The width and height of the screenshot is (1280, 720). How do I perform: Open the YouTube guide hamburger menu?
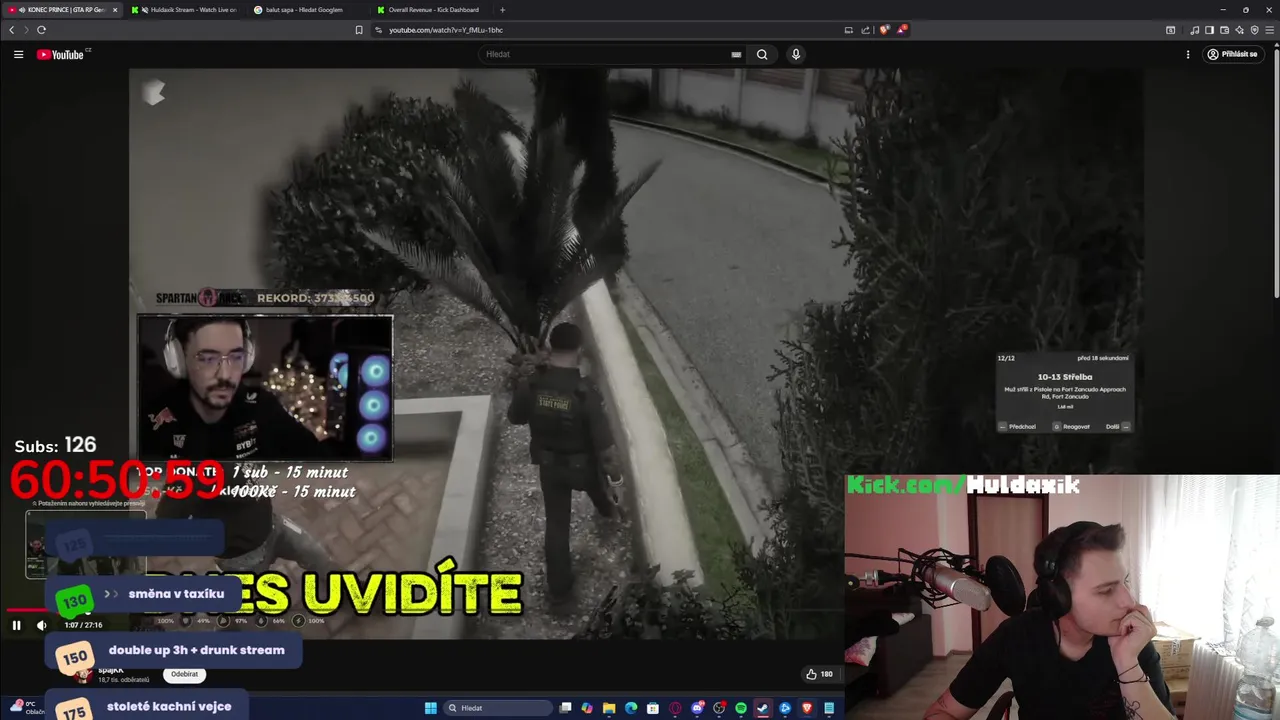coord(18,54)
